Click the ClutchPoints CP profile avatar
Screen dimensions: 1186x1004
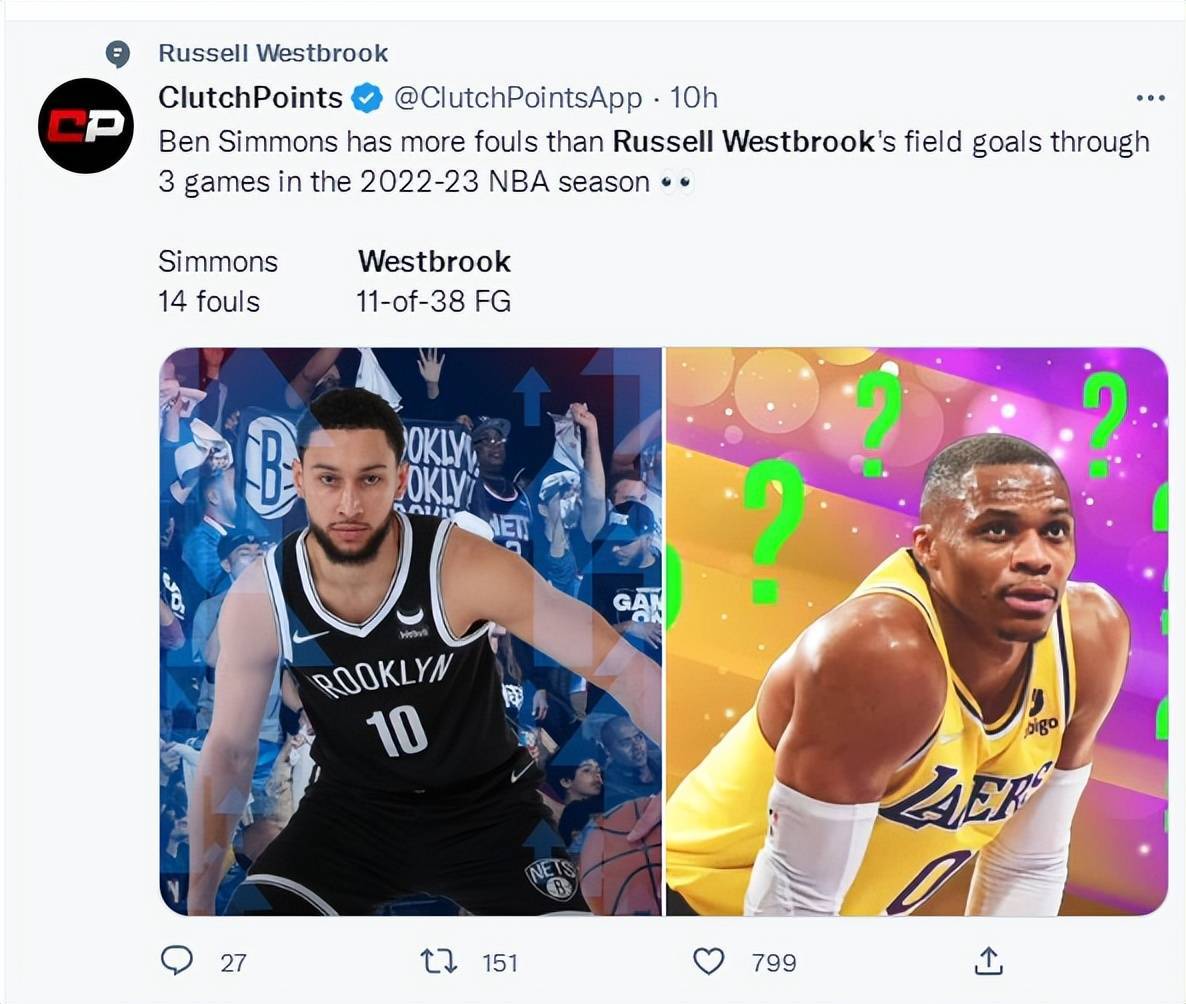point(86,126)
